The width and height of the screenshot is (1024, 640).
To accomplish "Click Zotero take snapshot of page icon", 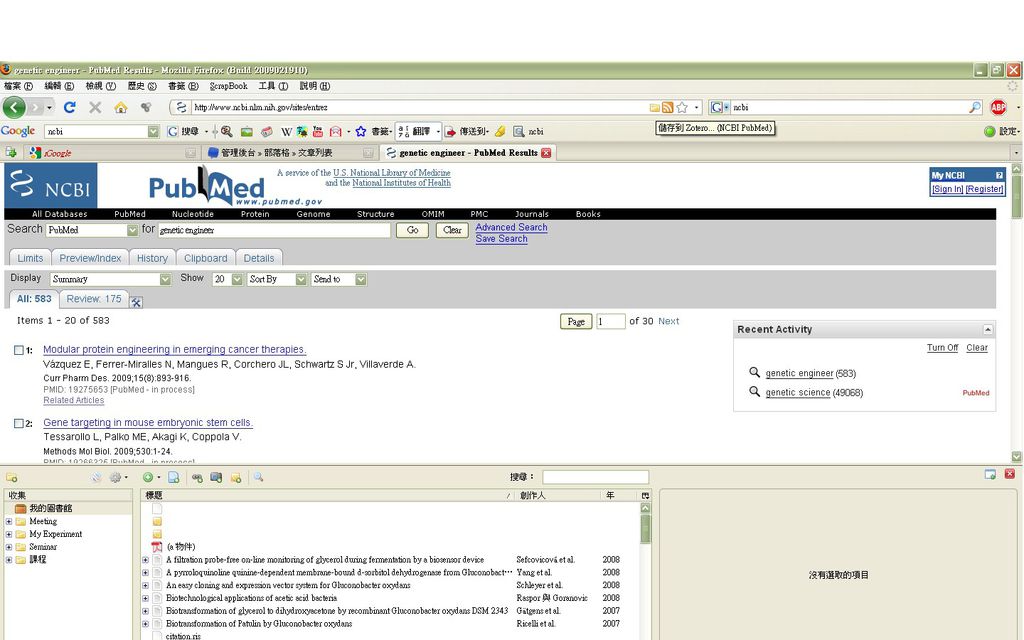I will [216, 477].
